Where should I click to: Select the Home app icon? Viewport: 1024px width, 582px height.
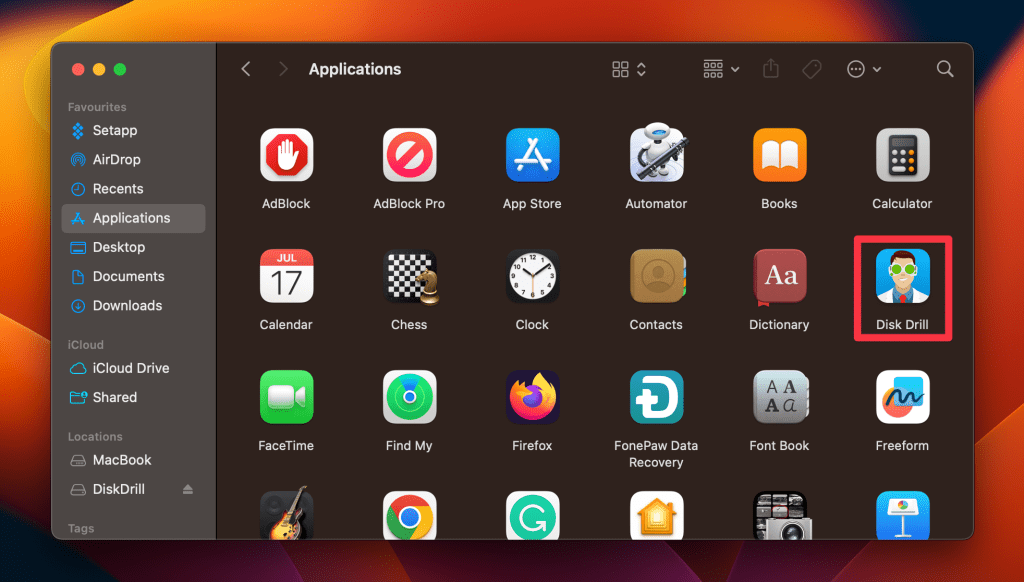point(656,515)
